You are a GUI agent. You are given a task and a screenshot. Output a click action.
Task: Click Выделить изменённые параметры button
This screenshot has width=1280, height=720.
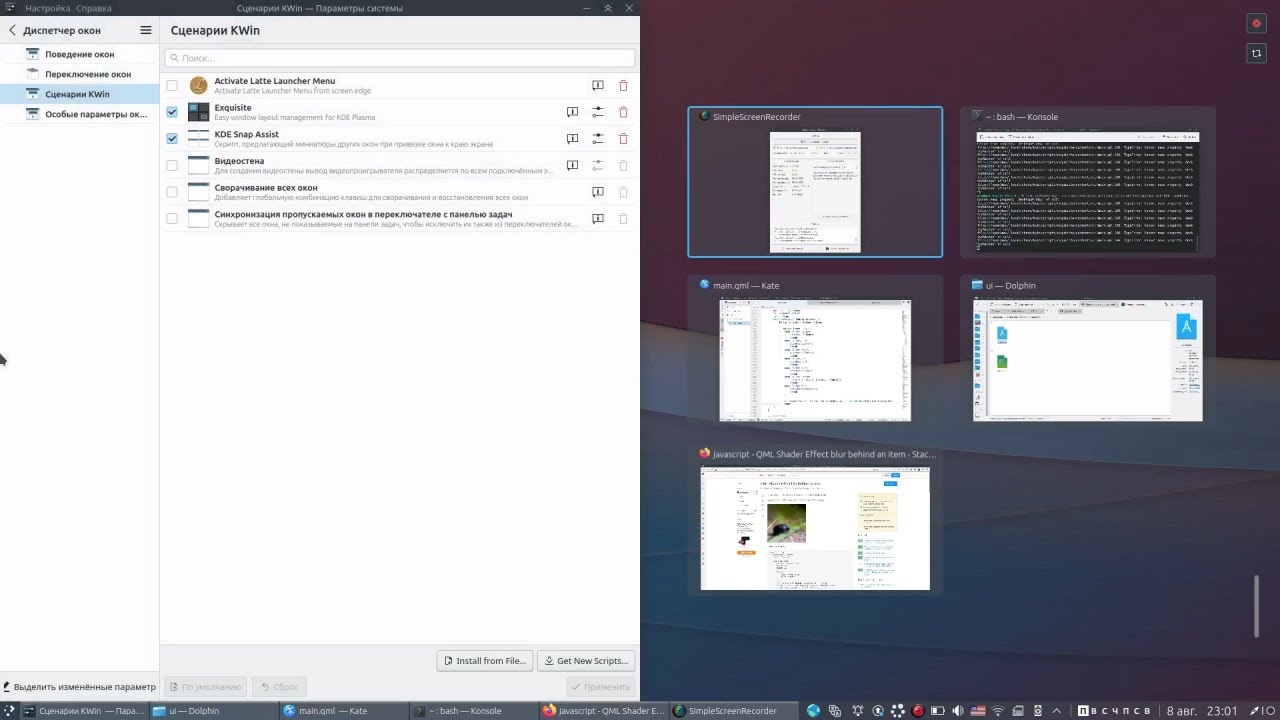click(x=79, y=687)
